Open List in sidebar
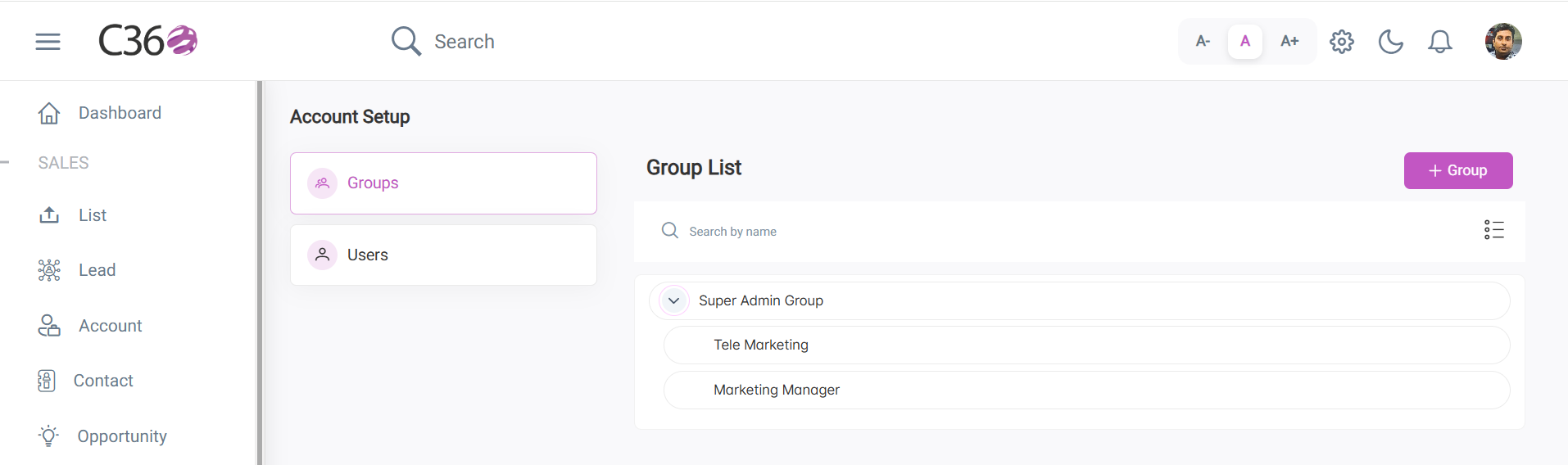This screenshot has height=465, width=1568. [x=93, y=215]
